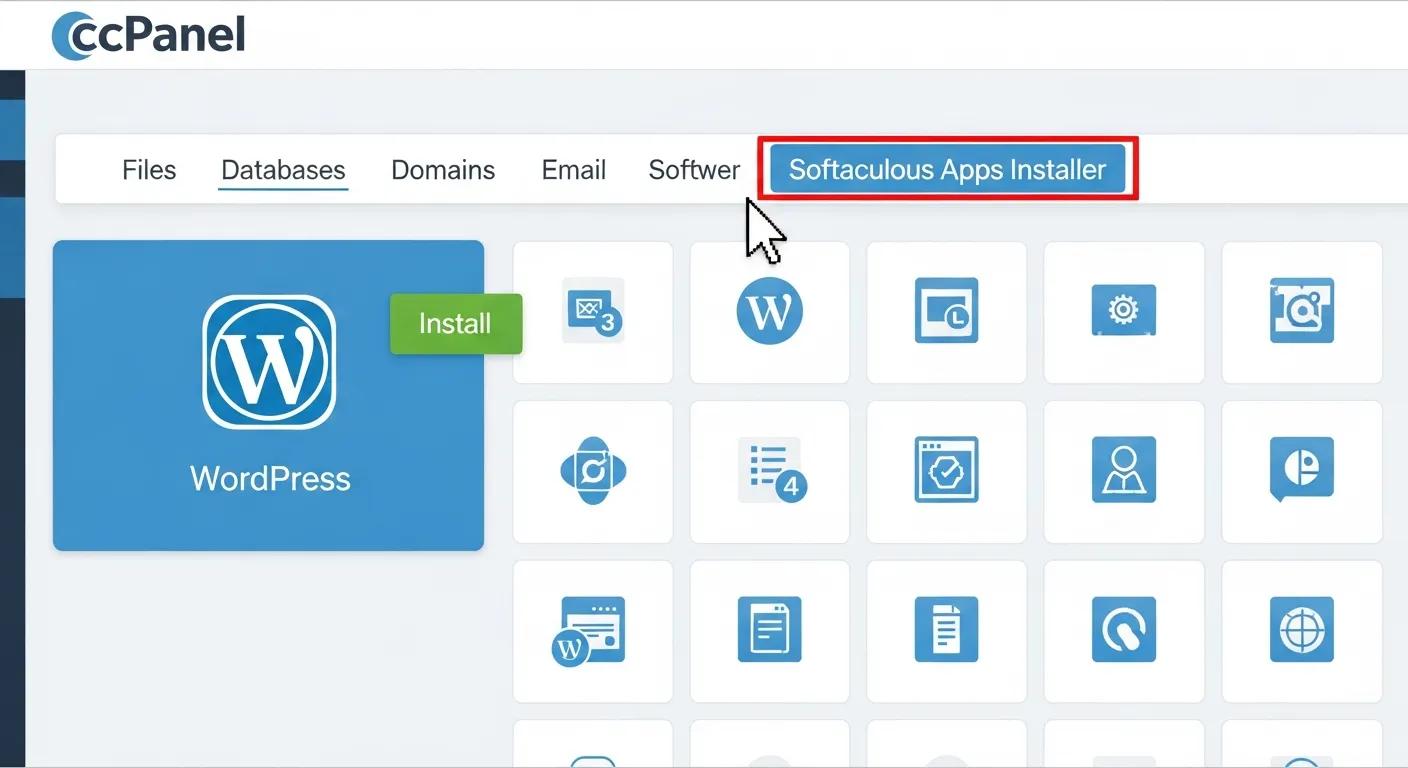Open Softaculous Apps Installer
Viewport: 1408px width, 768px height.
948,170
